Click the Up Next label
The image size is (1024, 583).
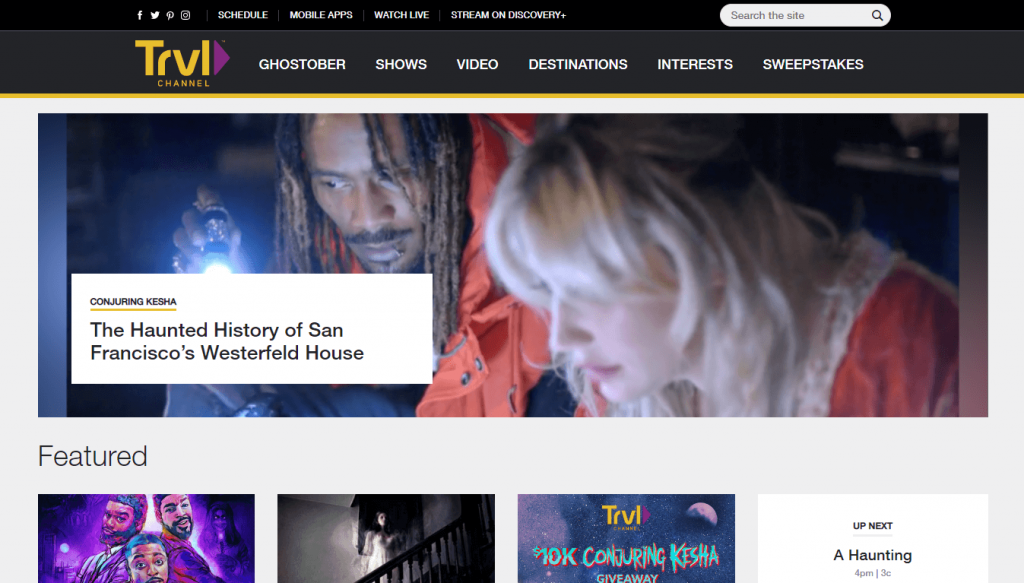point(872,526)
